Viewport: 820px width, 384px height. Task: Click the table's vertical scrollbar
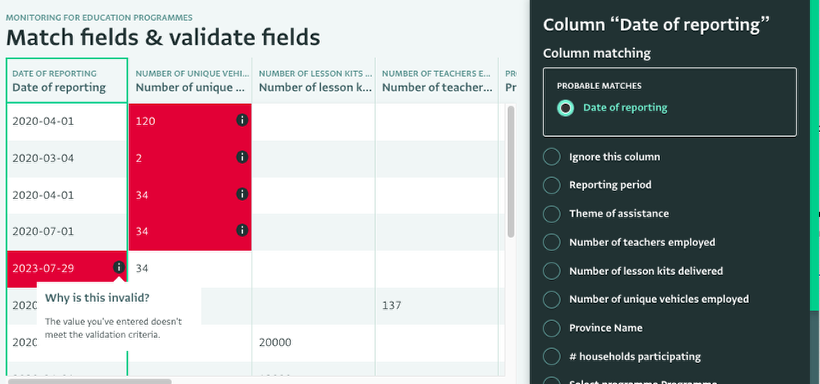tap(511, 172)
